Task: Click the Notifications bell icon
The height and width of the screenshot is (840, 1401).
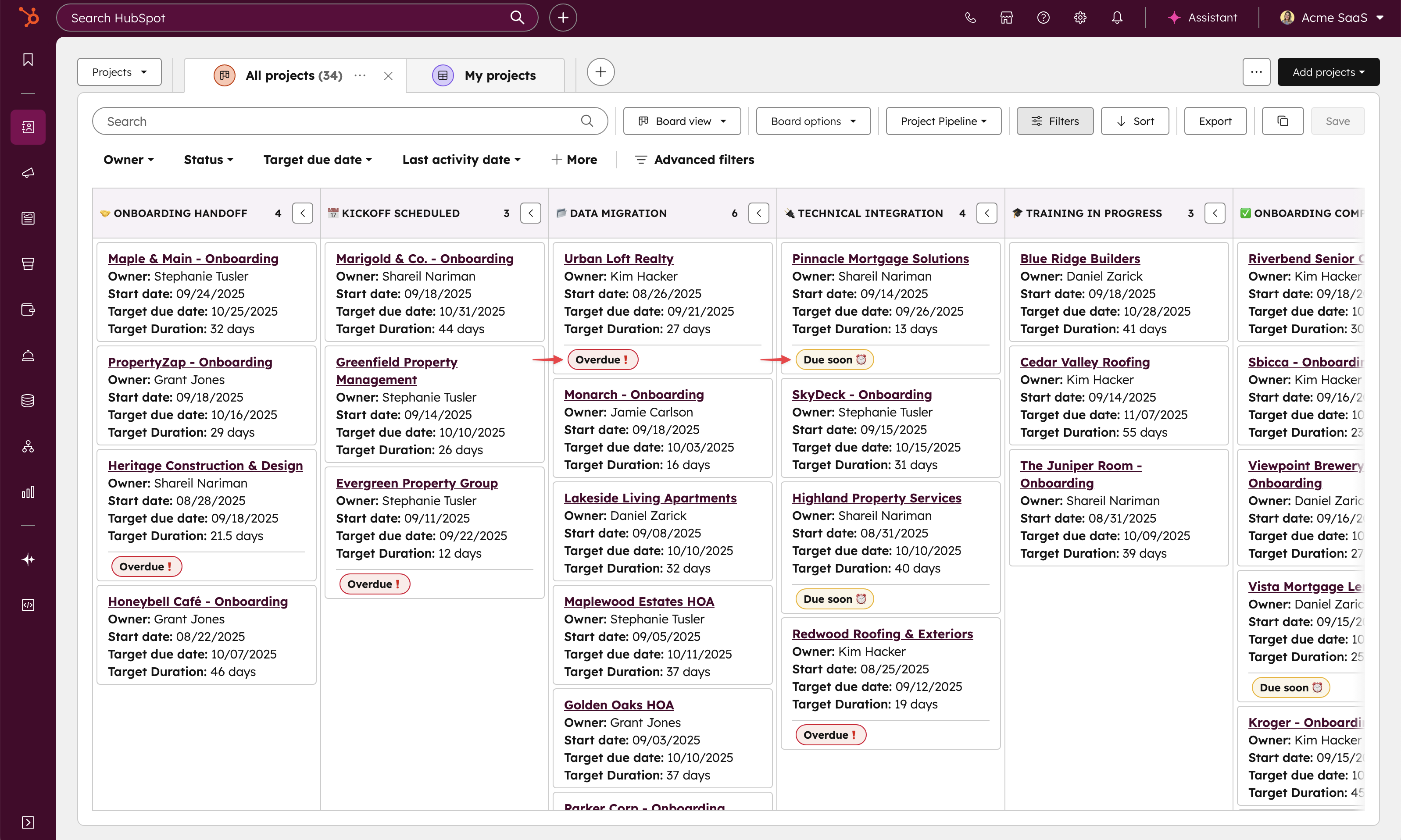Action: tap(1117, 18)
